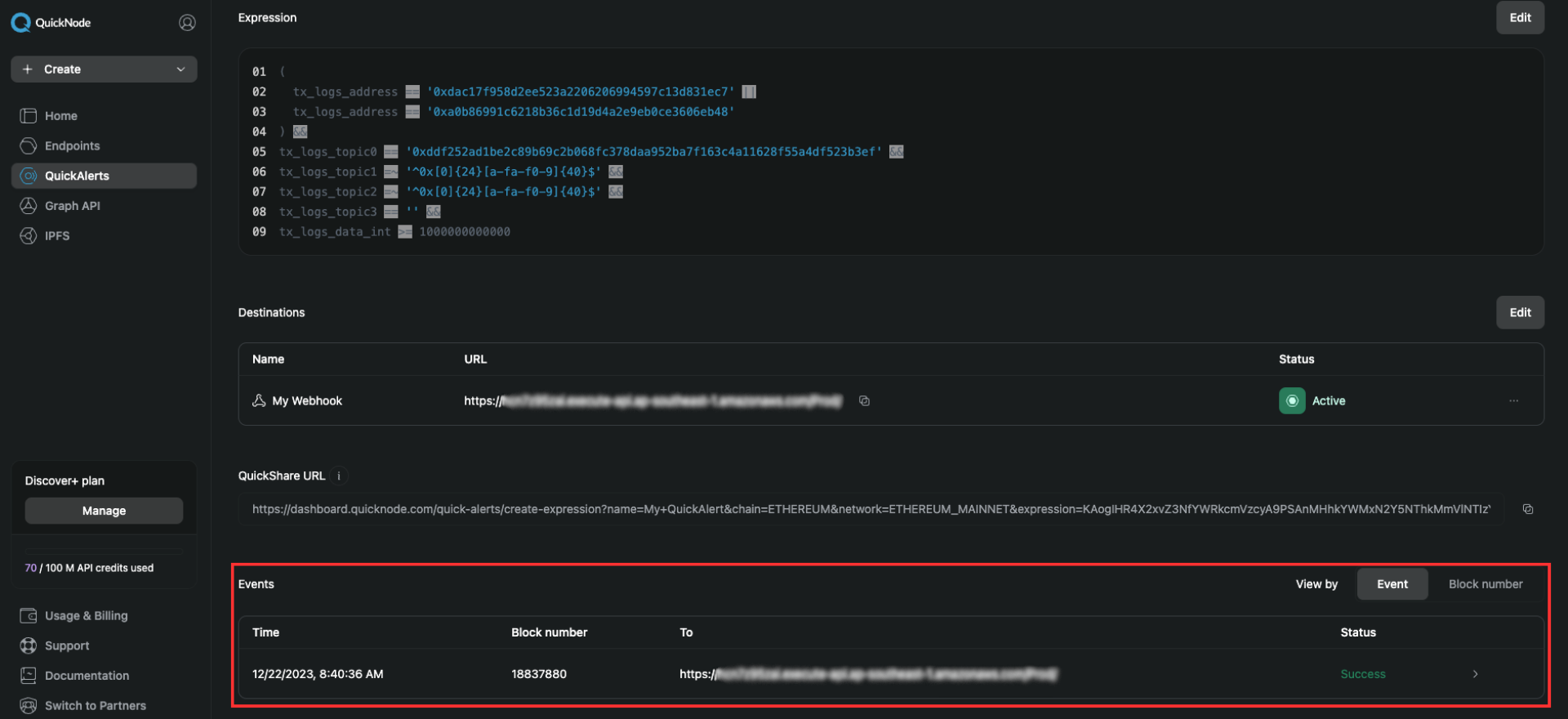Select QuickAlerts in sidebar
This screenshot has width=1568, height=719.
coord(104,176)
